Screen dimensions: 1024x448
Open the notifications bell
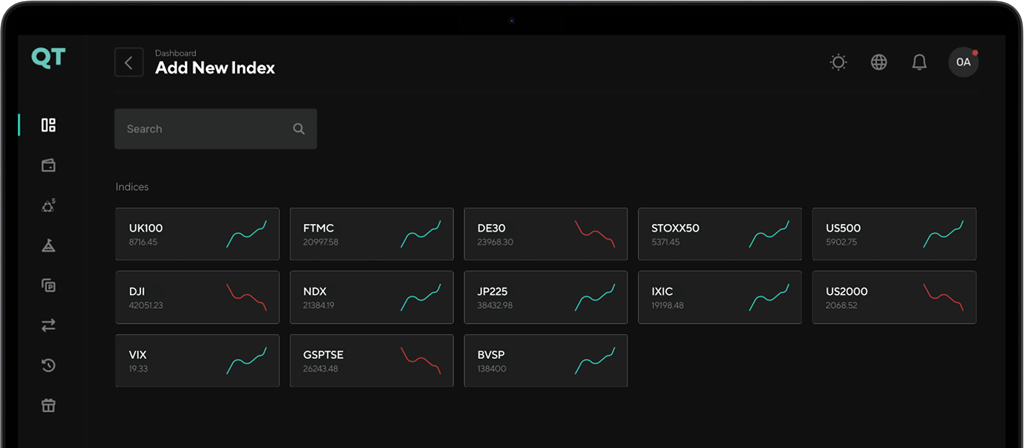pos(919,62)
